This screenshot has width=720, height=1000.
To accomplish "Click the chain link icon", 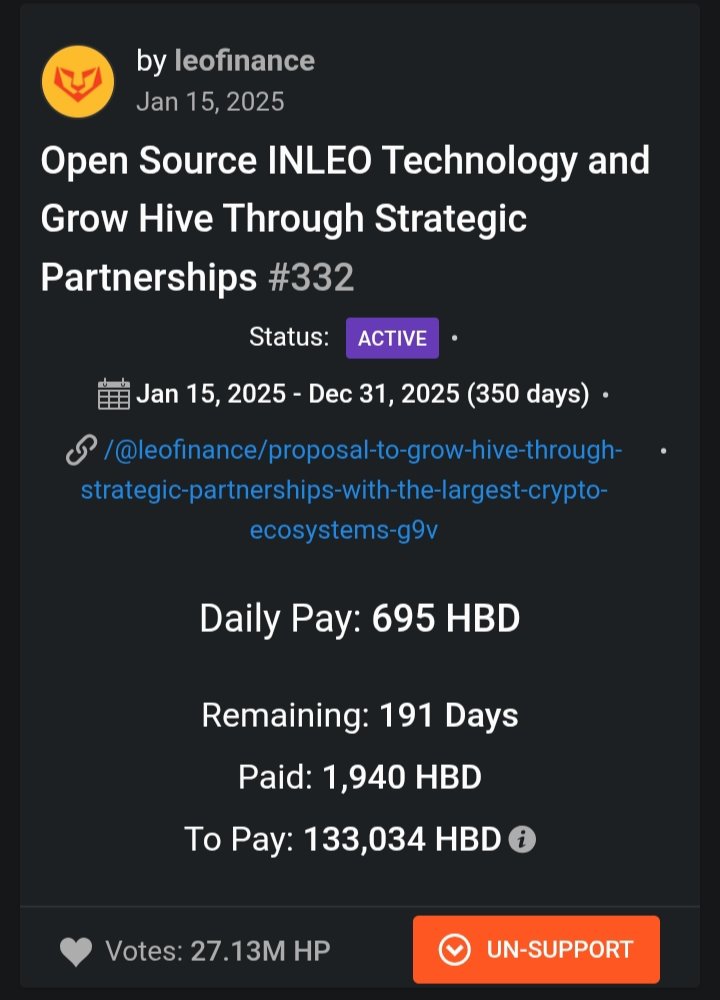I will point(82,451).
